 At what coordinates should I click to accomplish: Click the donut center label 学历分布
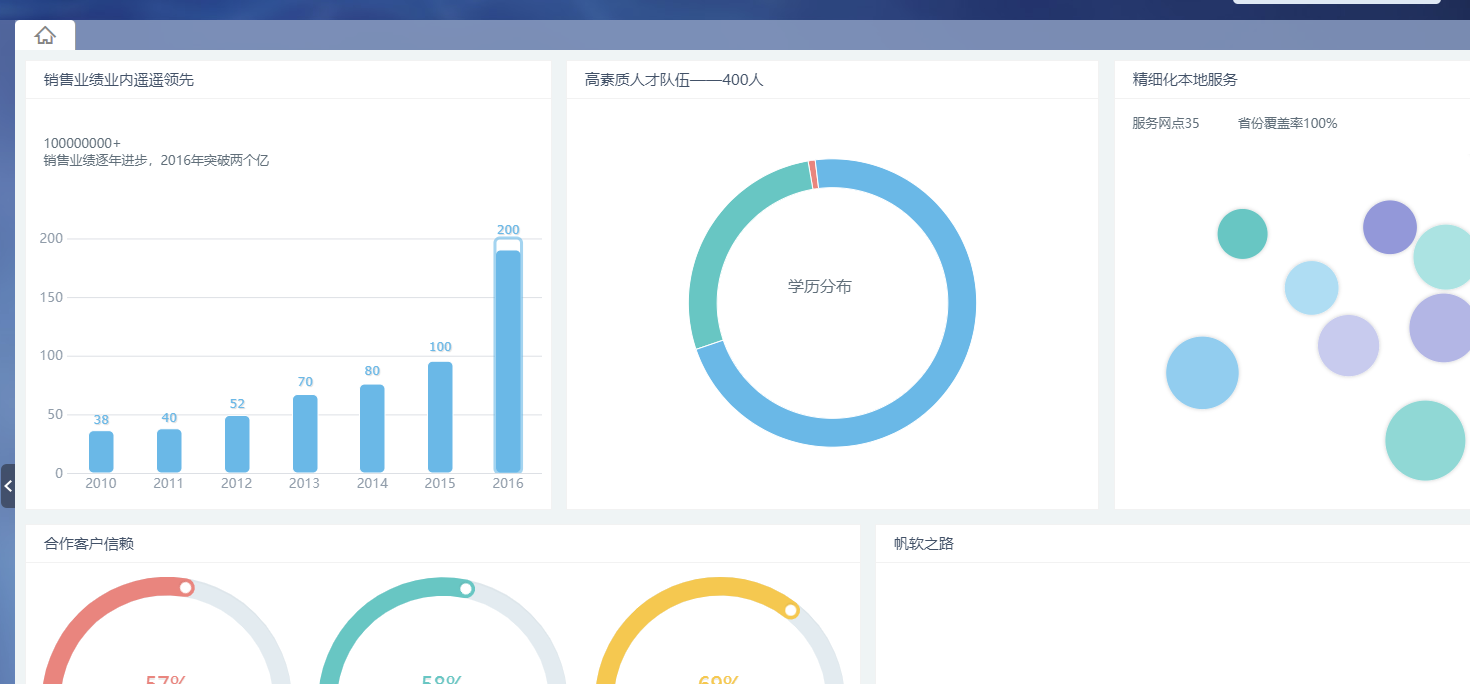(x=820, y=287)
